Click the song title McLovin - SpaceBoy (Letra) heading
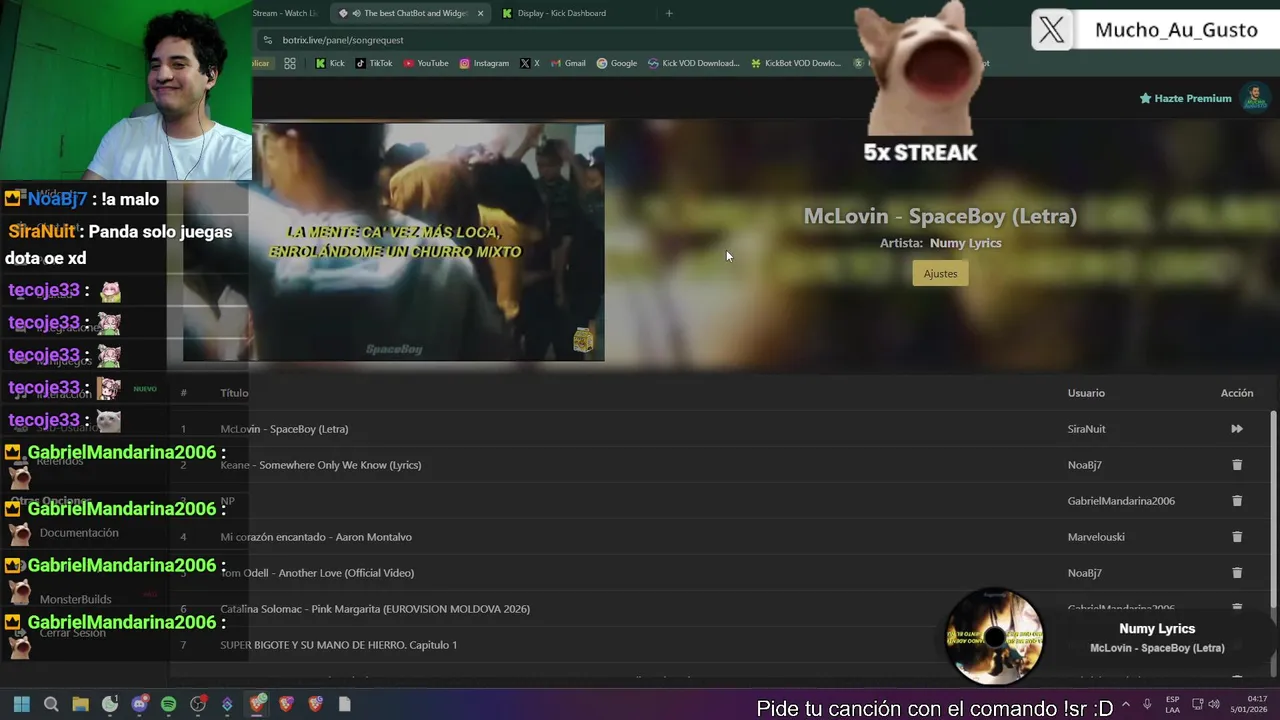 [x=940, y=216]
